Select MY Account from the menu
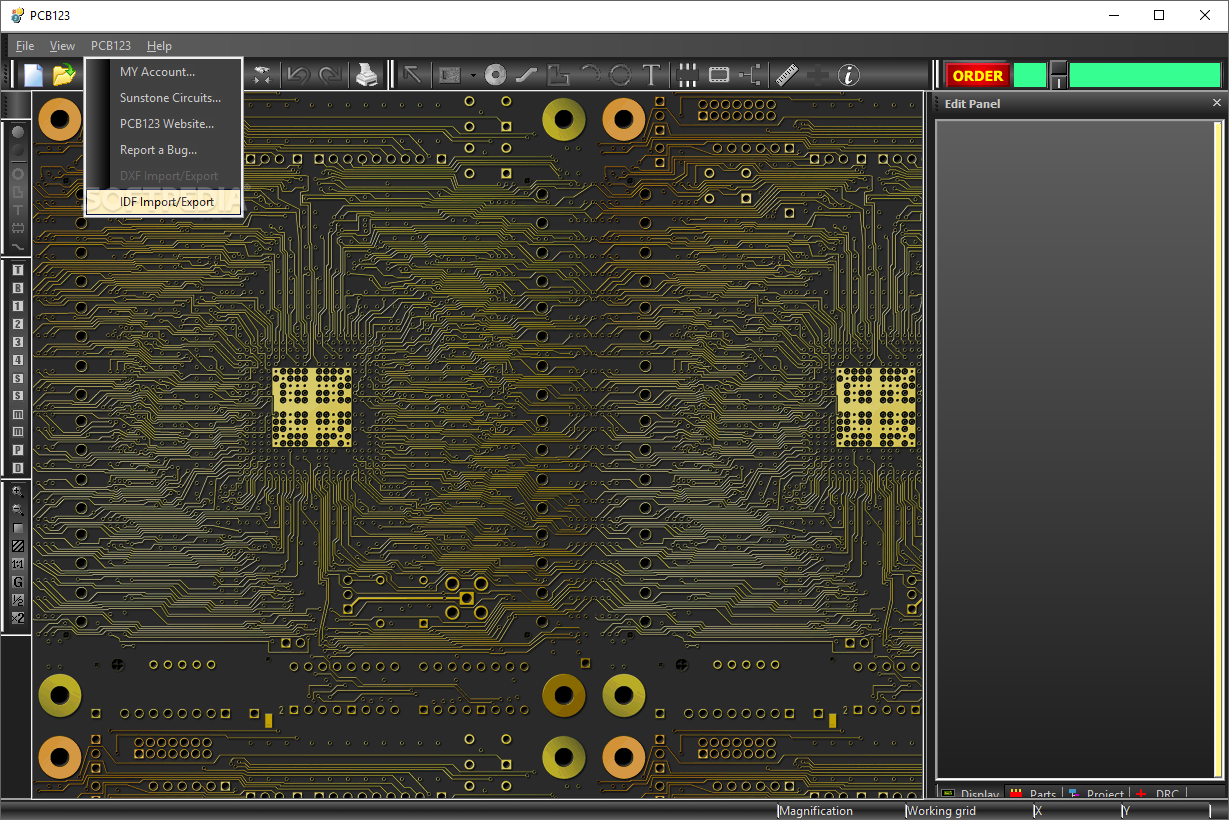The width and height of the screenshot is (1229, 820). click(x=157, y=72)
